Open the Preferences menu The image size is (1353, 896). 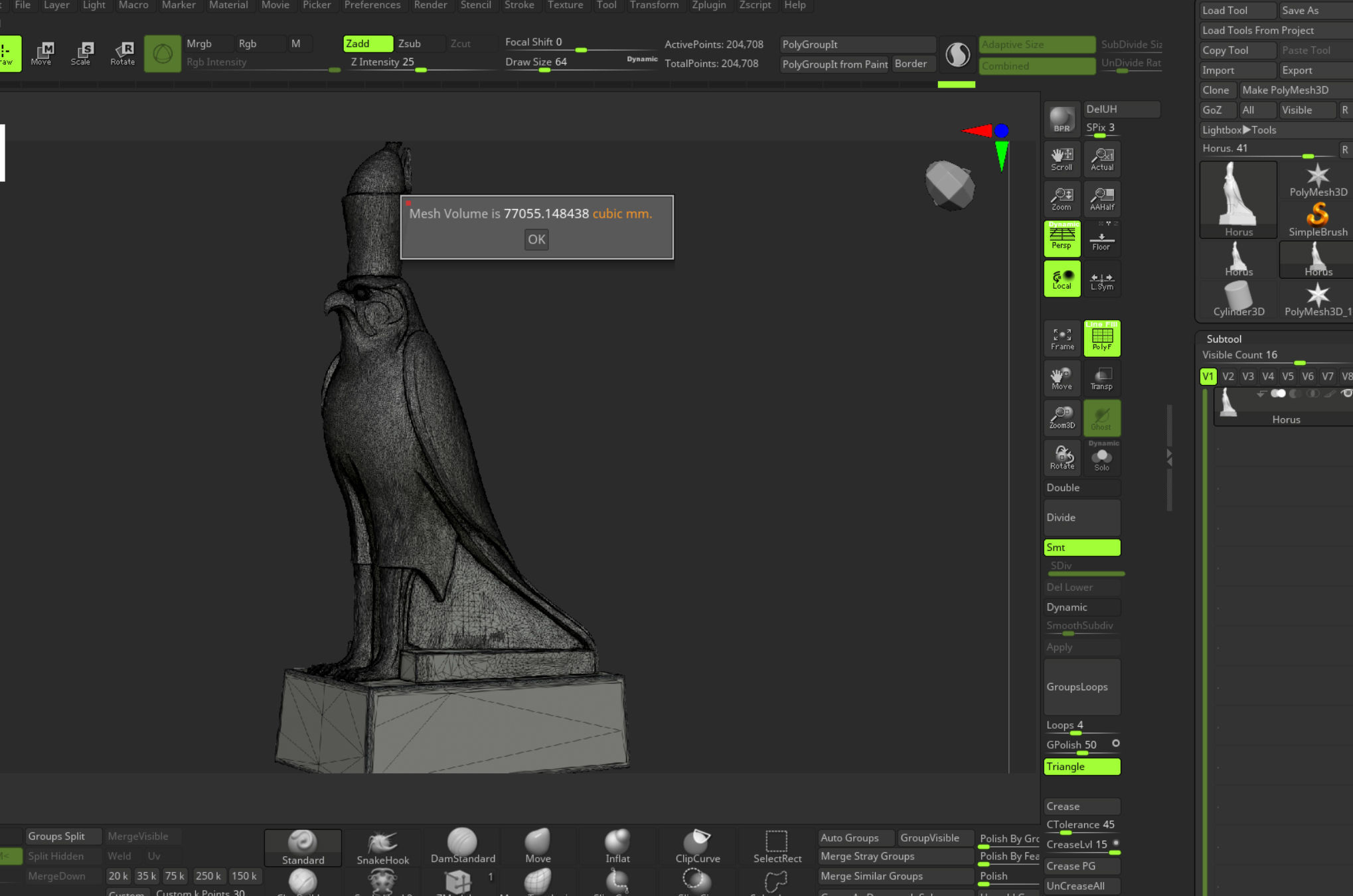372,5
